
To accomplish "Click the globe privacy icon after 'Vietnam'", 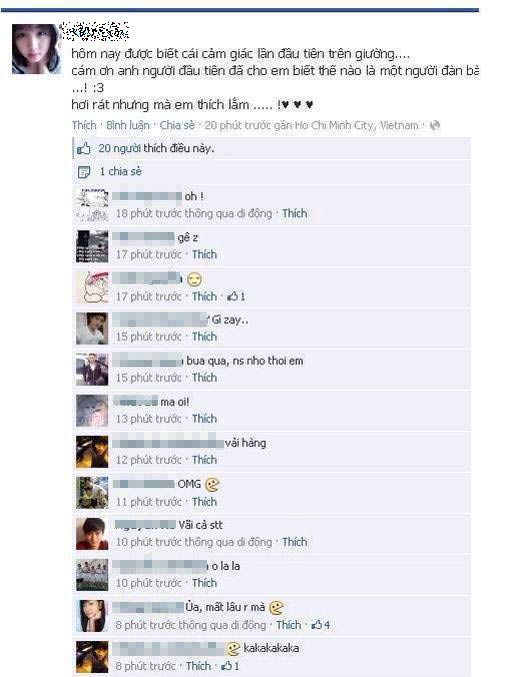I will (x=435, y=125).
